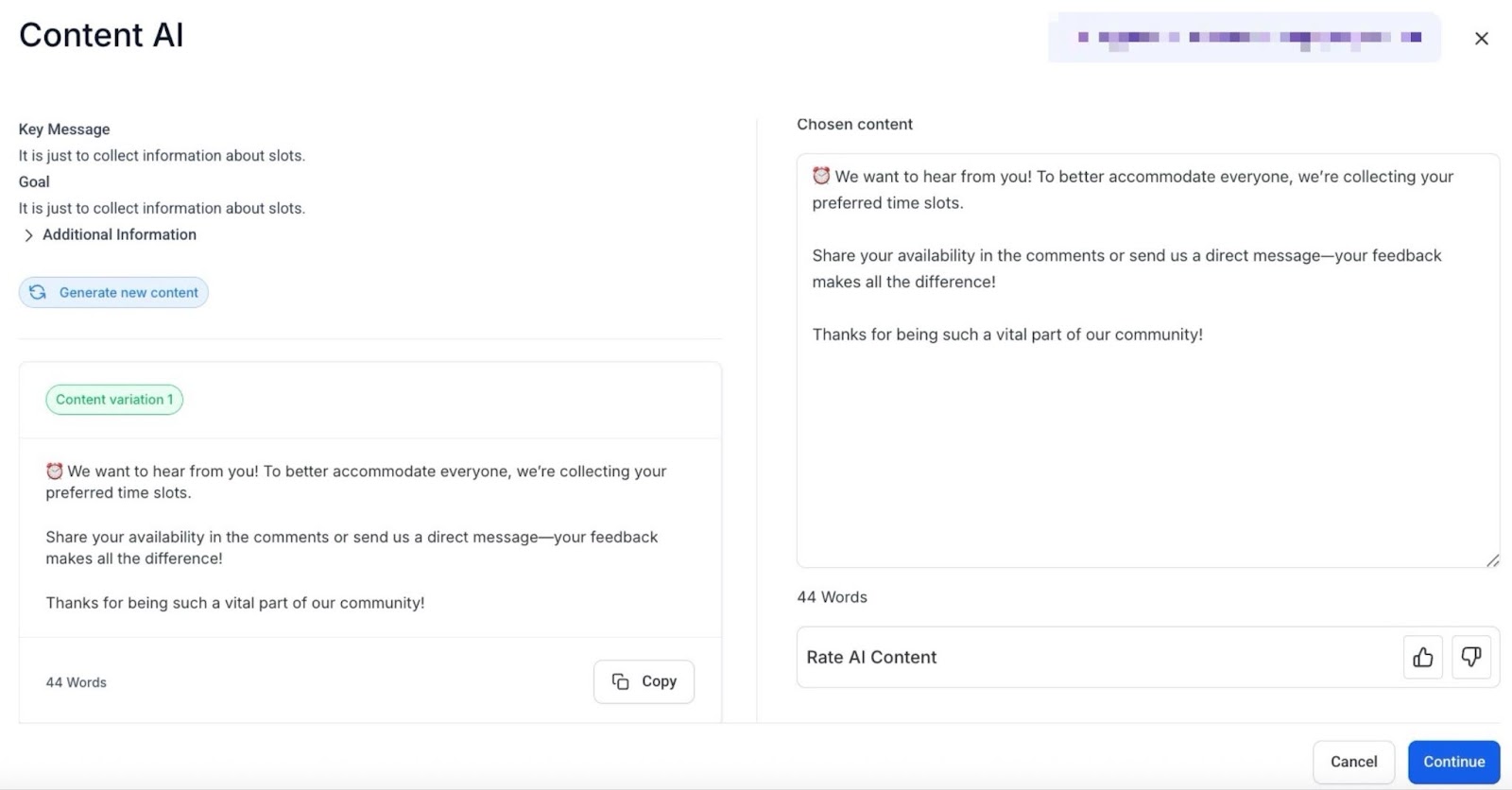The width and height of the screenshot is (1512, 790).
Task: Select the Content variation 1 badge
Action: pos(114,400)
